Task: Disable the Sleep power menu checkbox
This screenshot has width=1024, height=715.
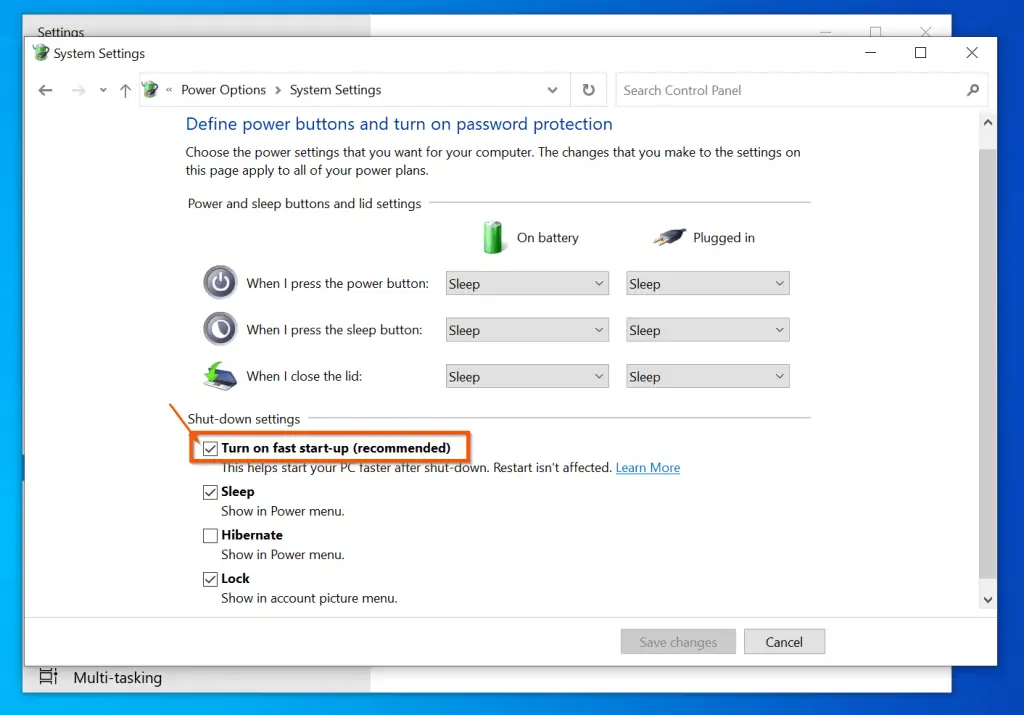Action: 210,492
